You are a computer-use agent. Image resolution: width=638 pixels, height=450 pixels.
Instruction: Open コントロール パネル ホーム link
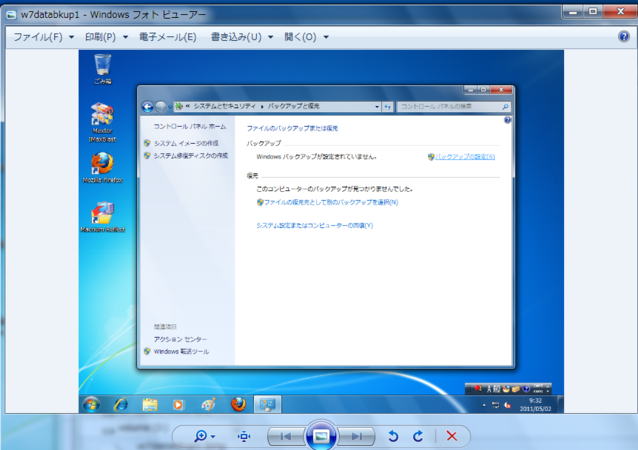coord(190,127)
